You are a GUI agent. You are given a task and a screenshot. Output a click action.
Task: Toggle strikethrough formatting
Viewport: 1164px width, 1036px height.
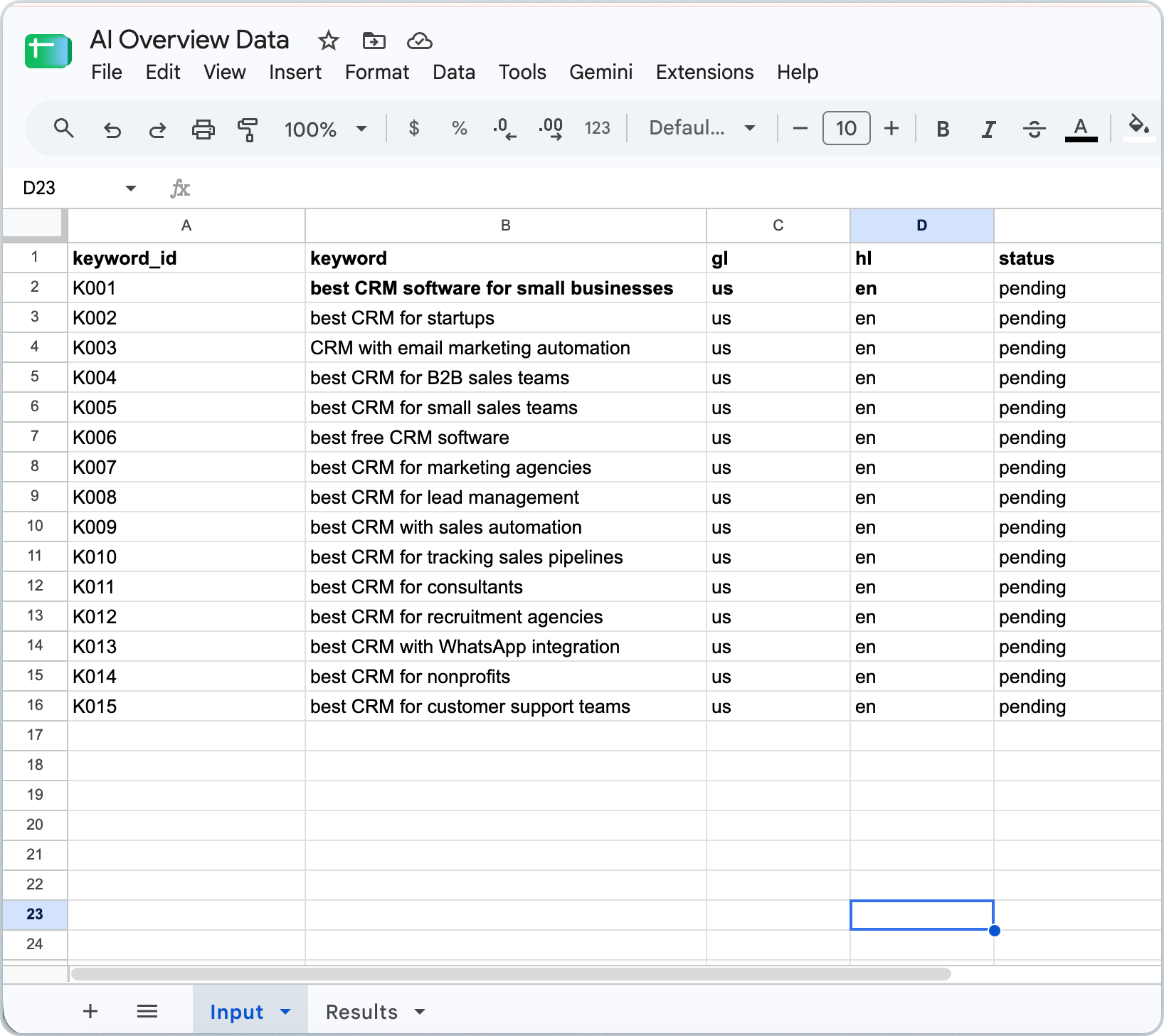click(1034, 129)
